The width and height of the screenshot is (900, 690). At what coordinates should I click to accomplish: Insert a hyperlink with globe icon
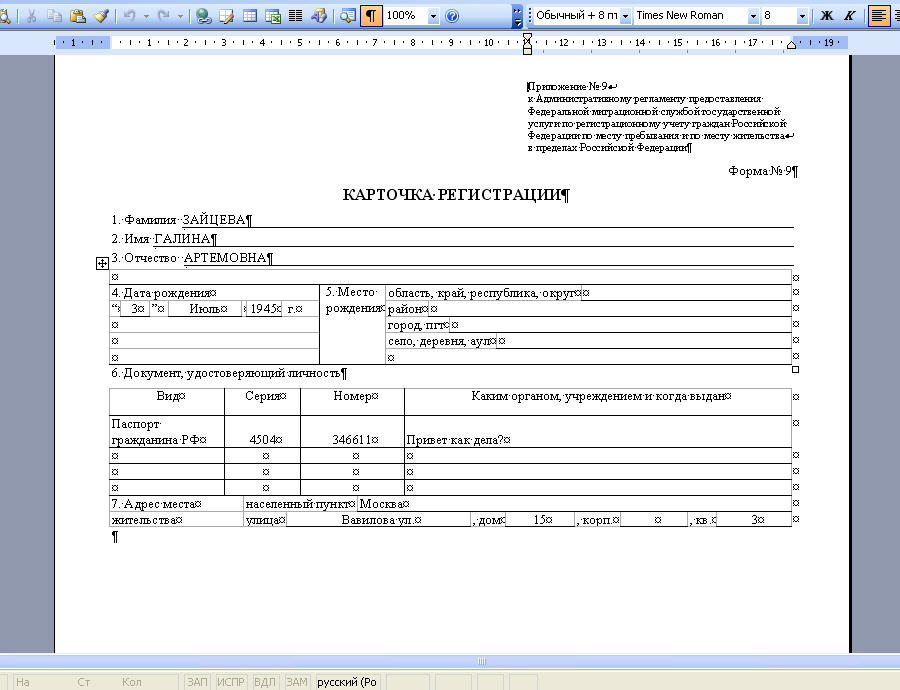203,15
